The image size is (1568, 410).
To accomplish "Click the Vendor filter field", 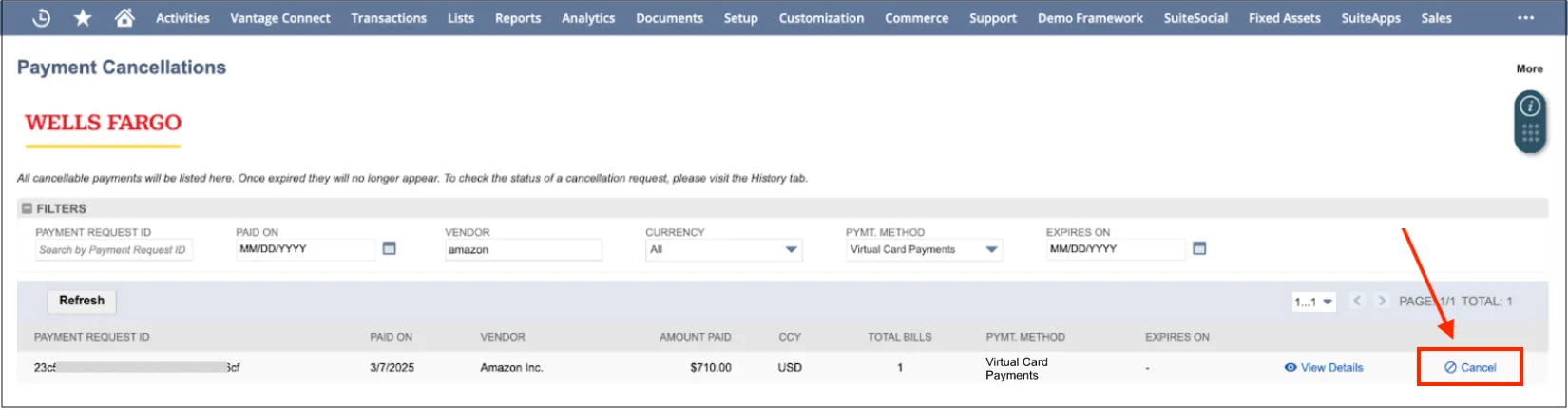I will pyautogui.click(x=524, y=249).
